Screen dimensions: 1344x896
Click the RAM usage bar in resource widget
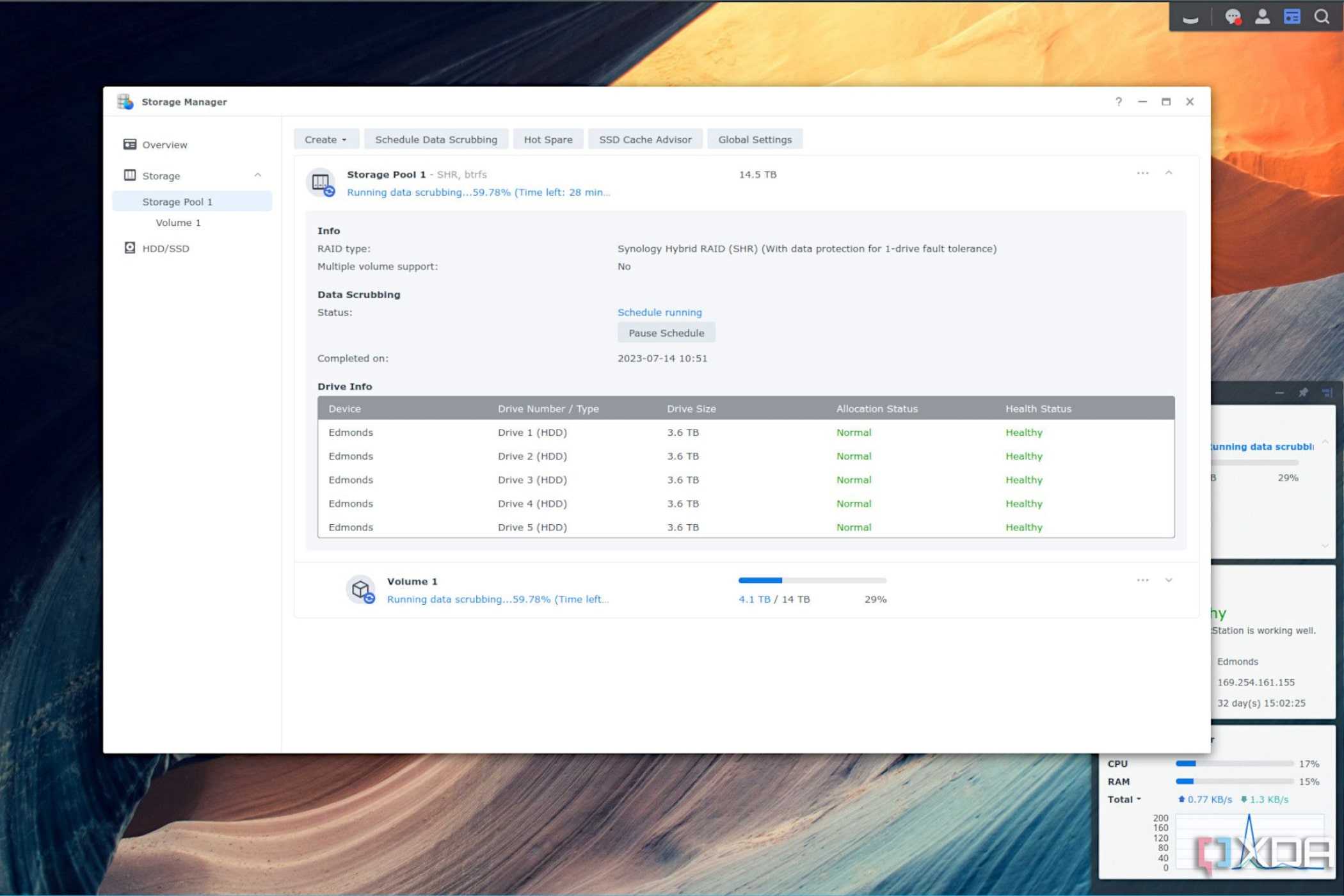pos(1235,781)
